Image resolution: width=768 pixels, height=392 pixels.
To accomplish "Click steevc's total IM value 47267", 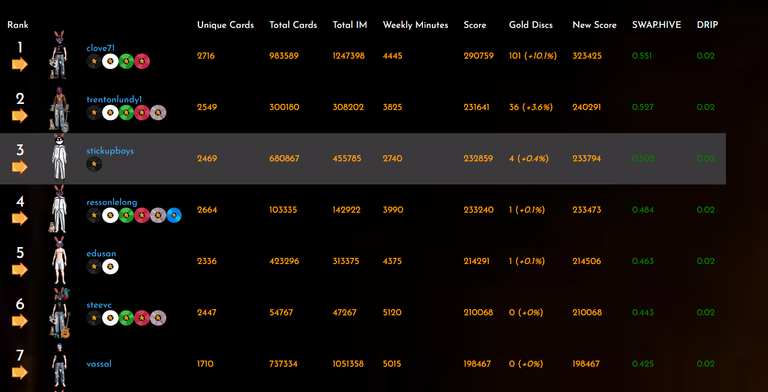I will point(344,313).
